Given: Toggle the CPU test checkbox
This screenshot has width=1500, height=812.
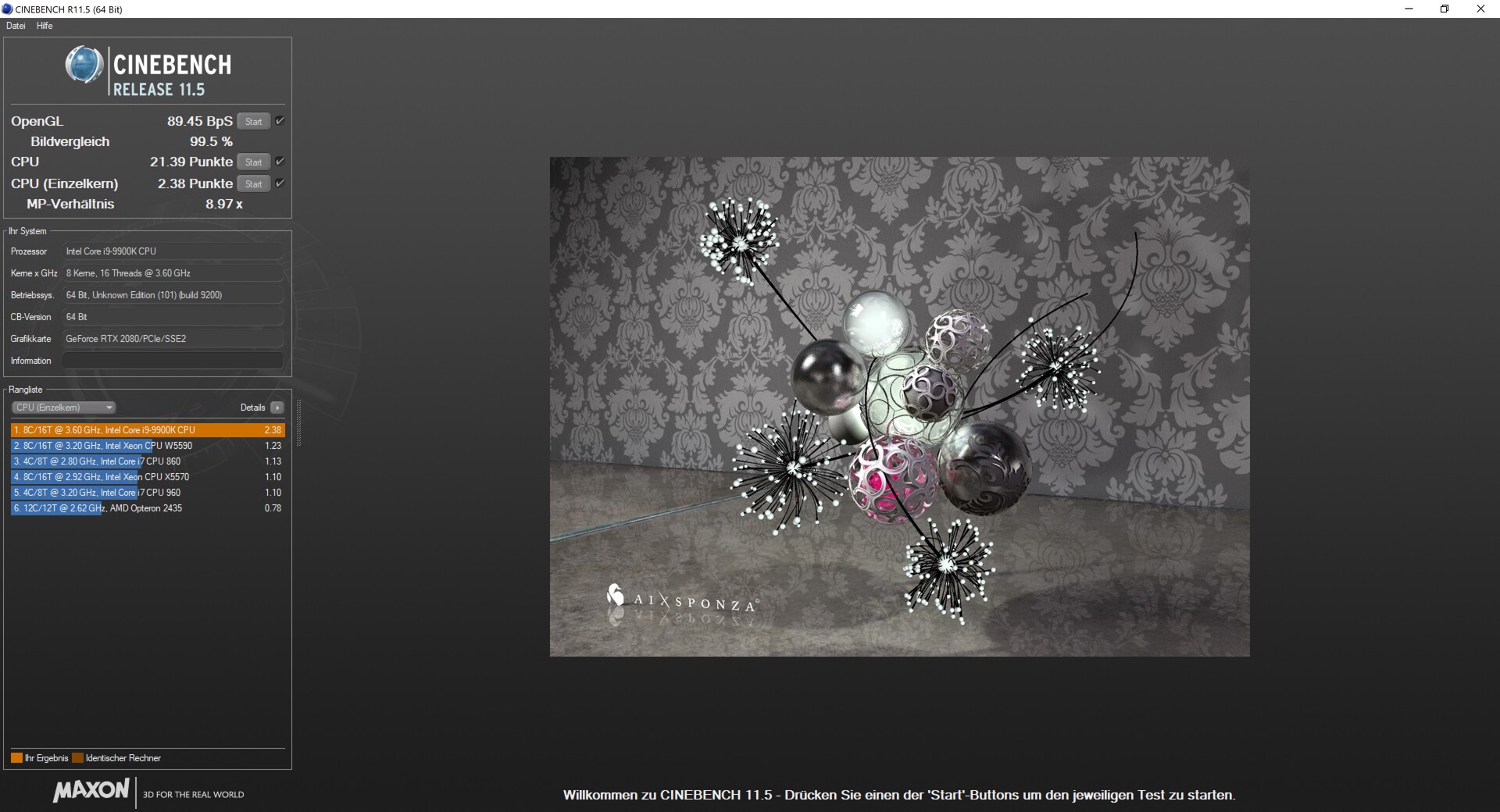Looking at the screenshot, I should pos(280,161).
